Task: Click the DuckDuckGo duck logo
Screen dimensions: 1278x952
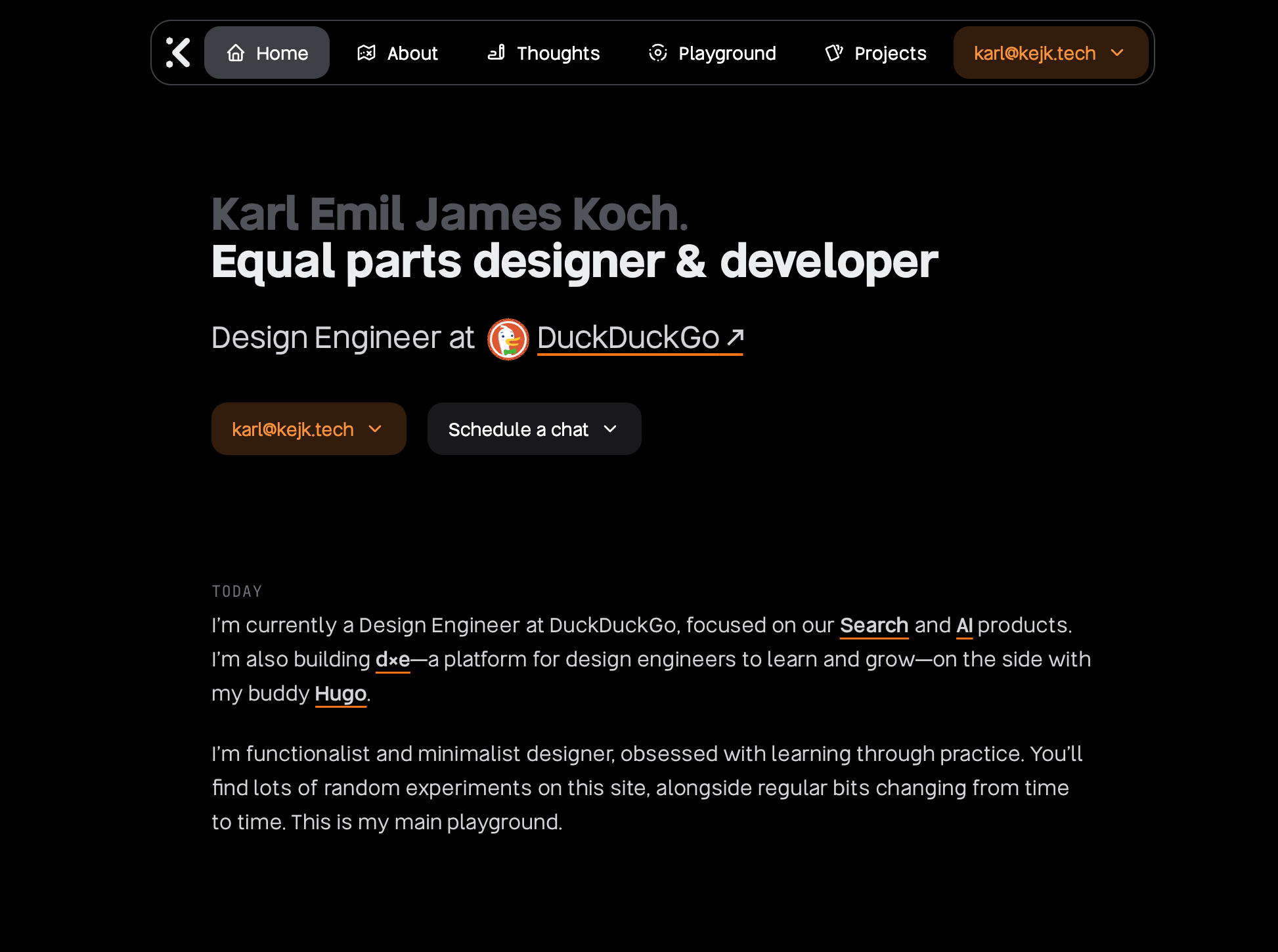Action: click(x=508, y=339)
